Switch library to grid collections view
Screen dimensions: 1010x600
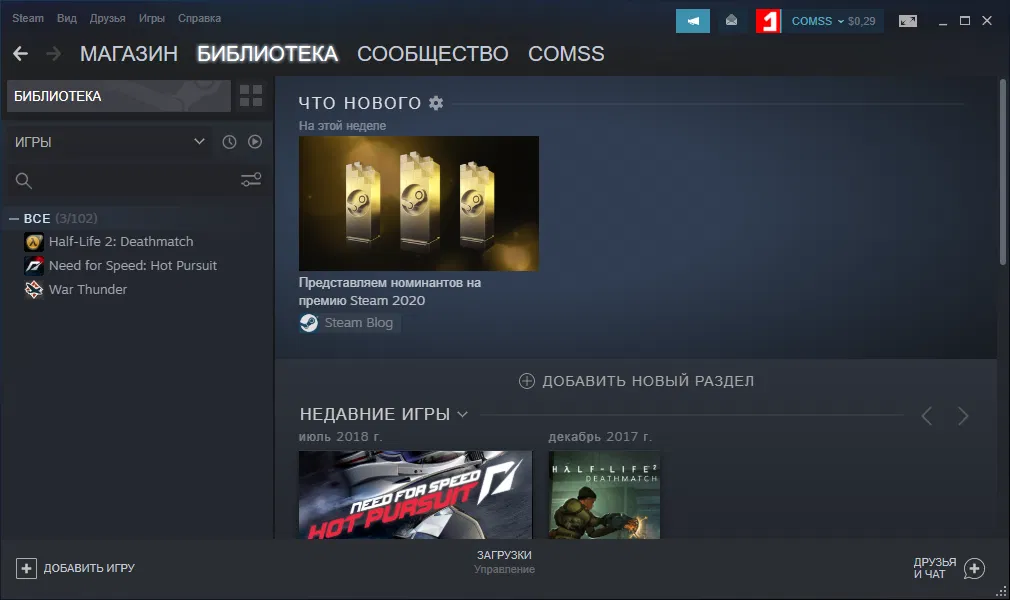[251, 96]
